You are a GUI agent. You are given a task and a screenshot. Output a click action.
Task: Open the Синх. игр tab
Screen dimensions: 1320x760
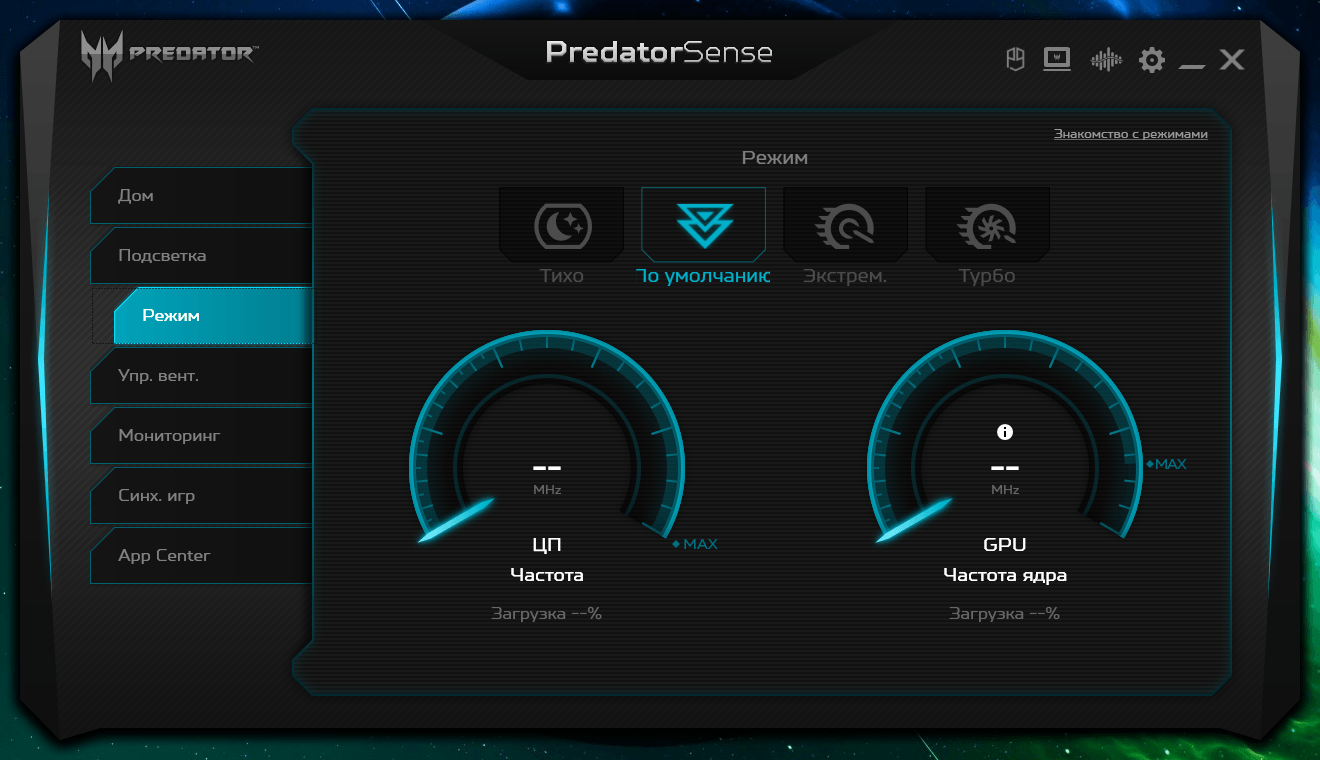(x=202, y=496)
